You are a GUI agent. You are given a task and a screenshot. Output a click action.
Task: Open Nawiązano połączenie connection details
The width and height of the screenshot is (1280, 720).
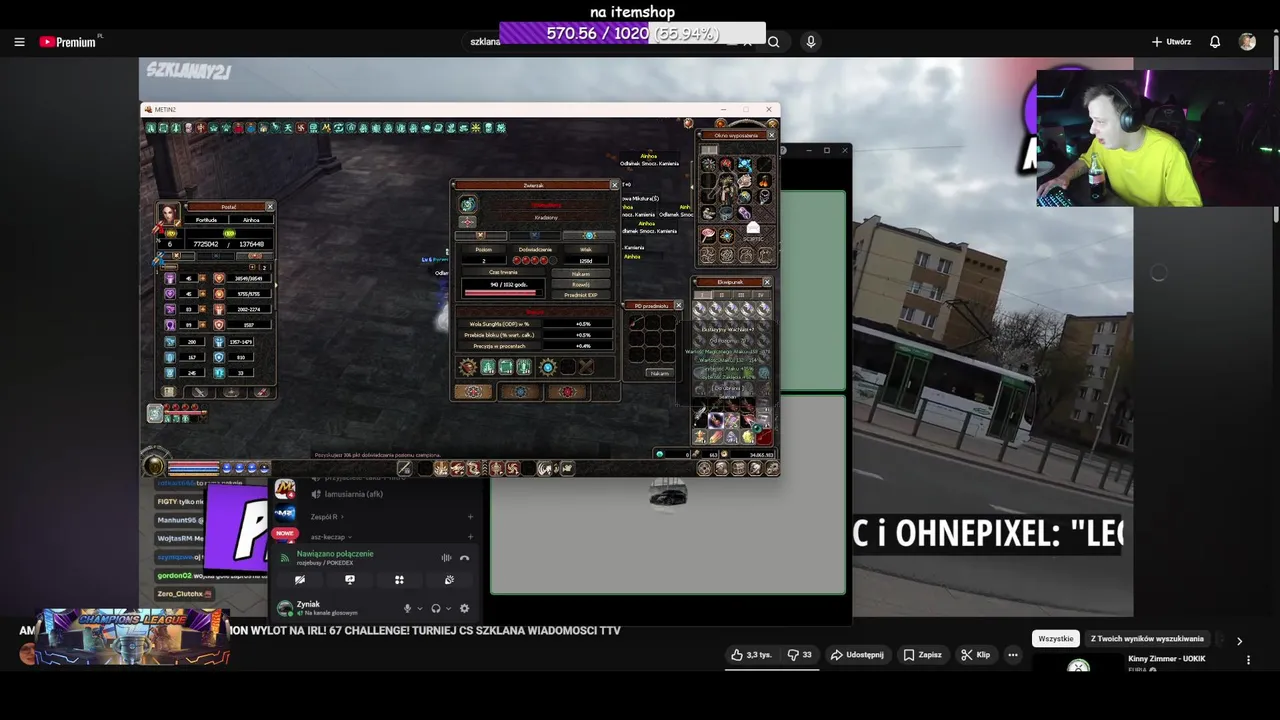pos(335,553)
